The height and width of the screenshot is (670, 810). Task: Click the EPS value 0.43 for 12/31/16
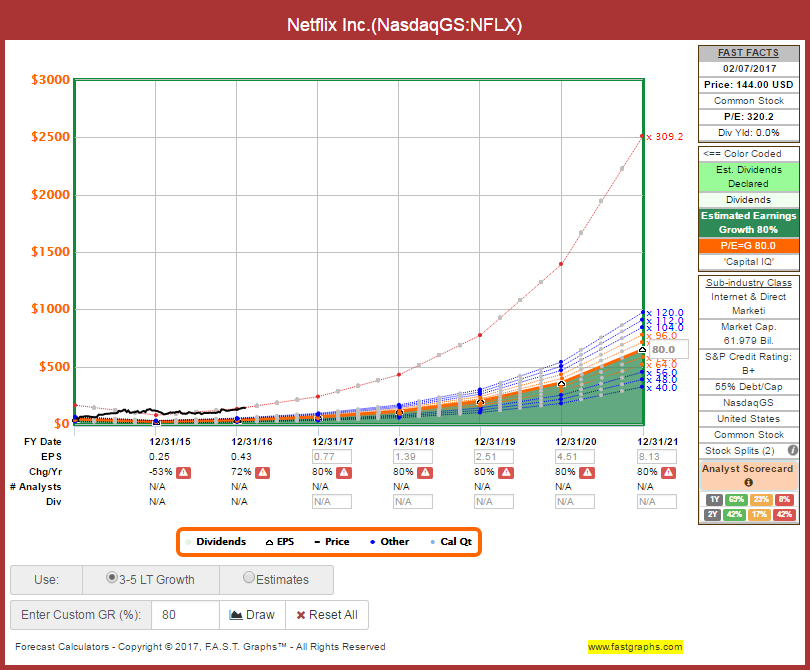pos(241,457)
